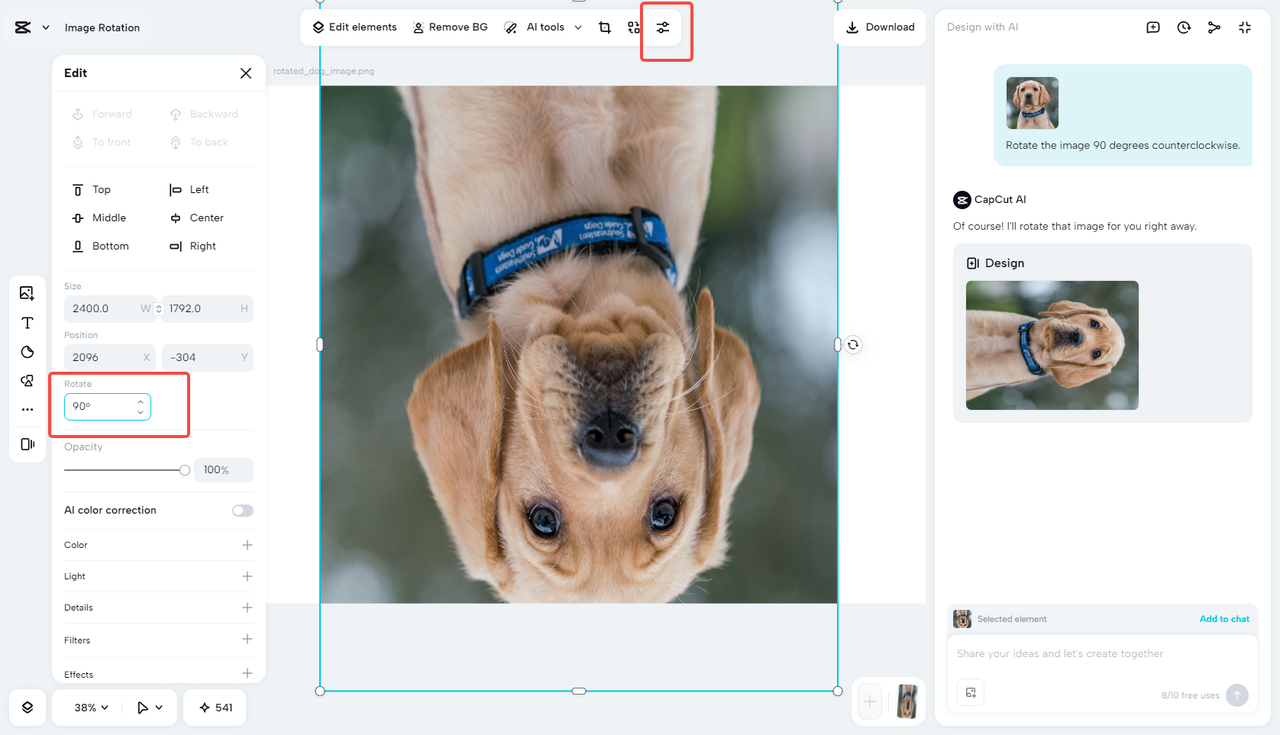Open the Adjust sliders icon in the toolbar
This screenshot has width=1280, height=735.
[663, 28]
